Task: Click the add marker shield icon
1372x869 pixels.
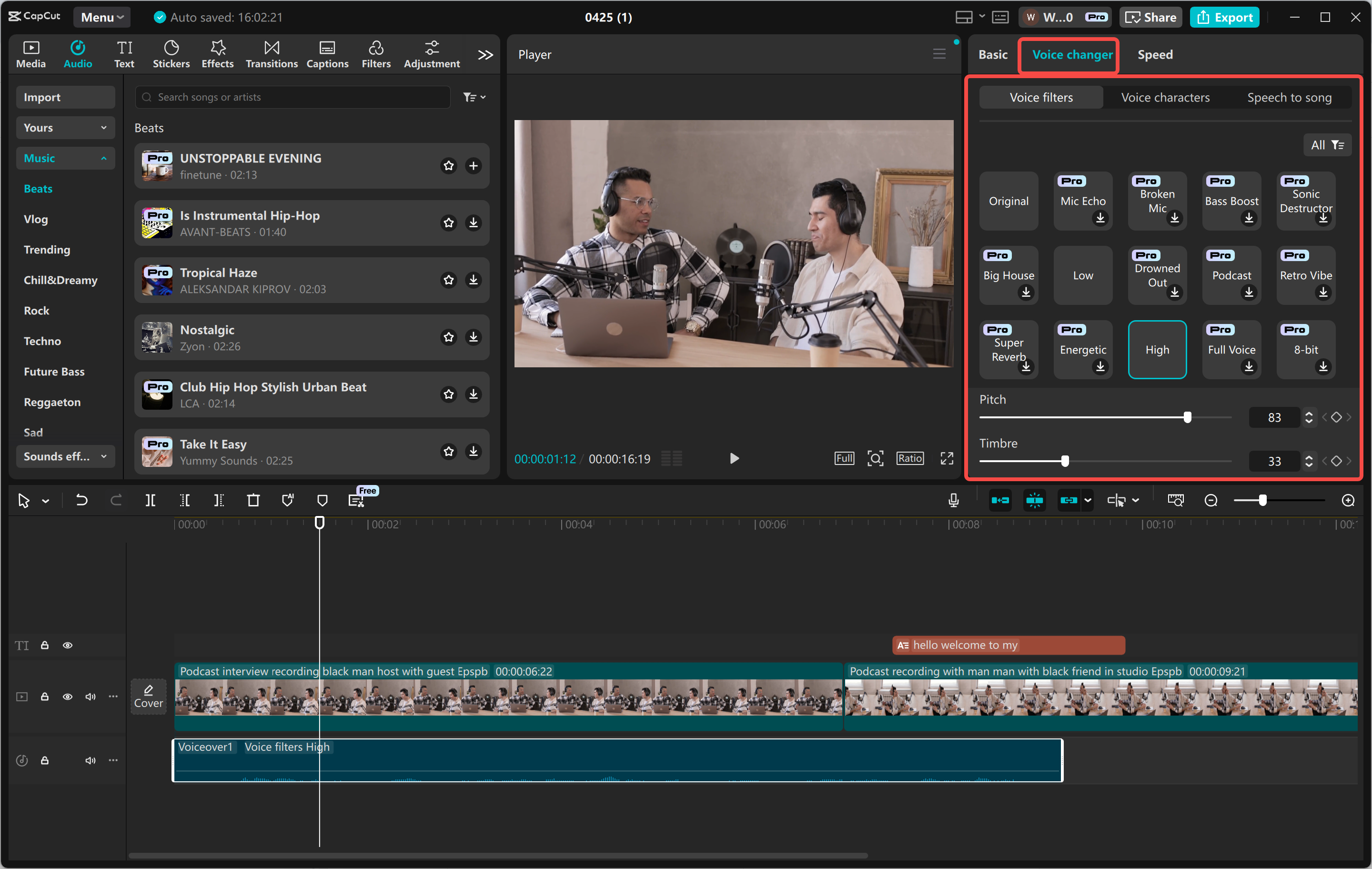Action: (322, 500)
